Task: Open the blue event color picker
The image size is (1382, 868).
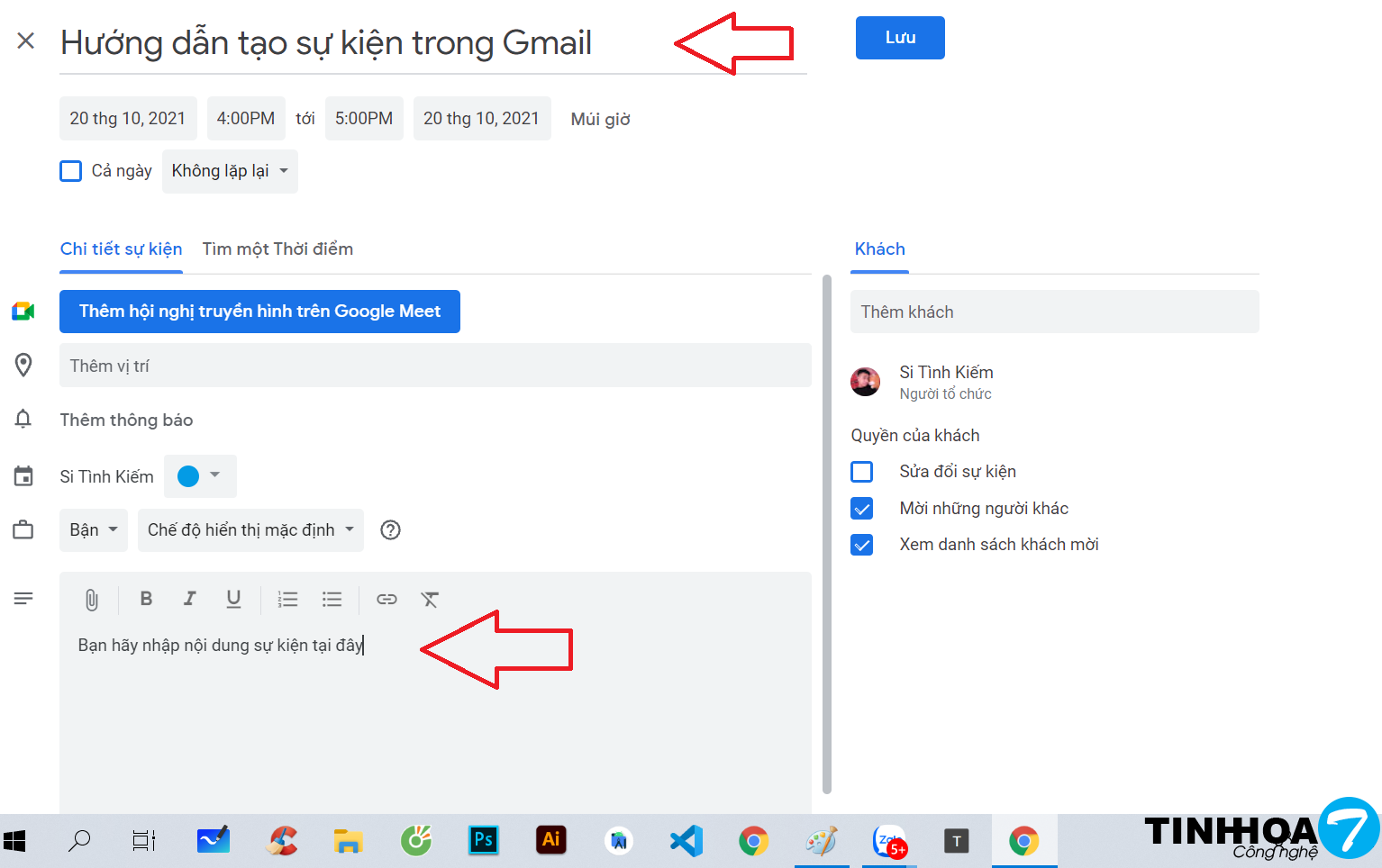Action: click(200, 476)
